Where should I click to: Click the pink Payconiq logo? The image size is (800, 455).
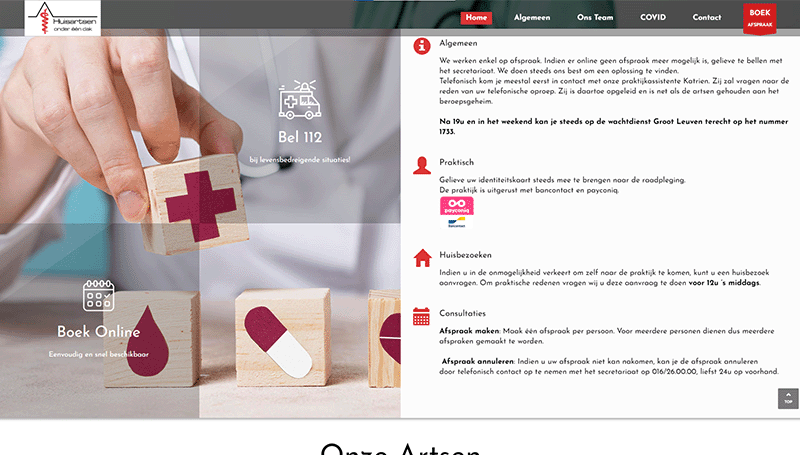457,206
